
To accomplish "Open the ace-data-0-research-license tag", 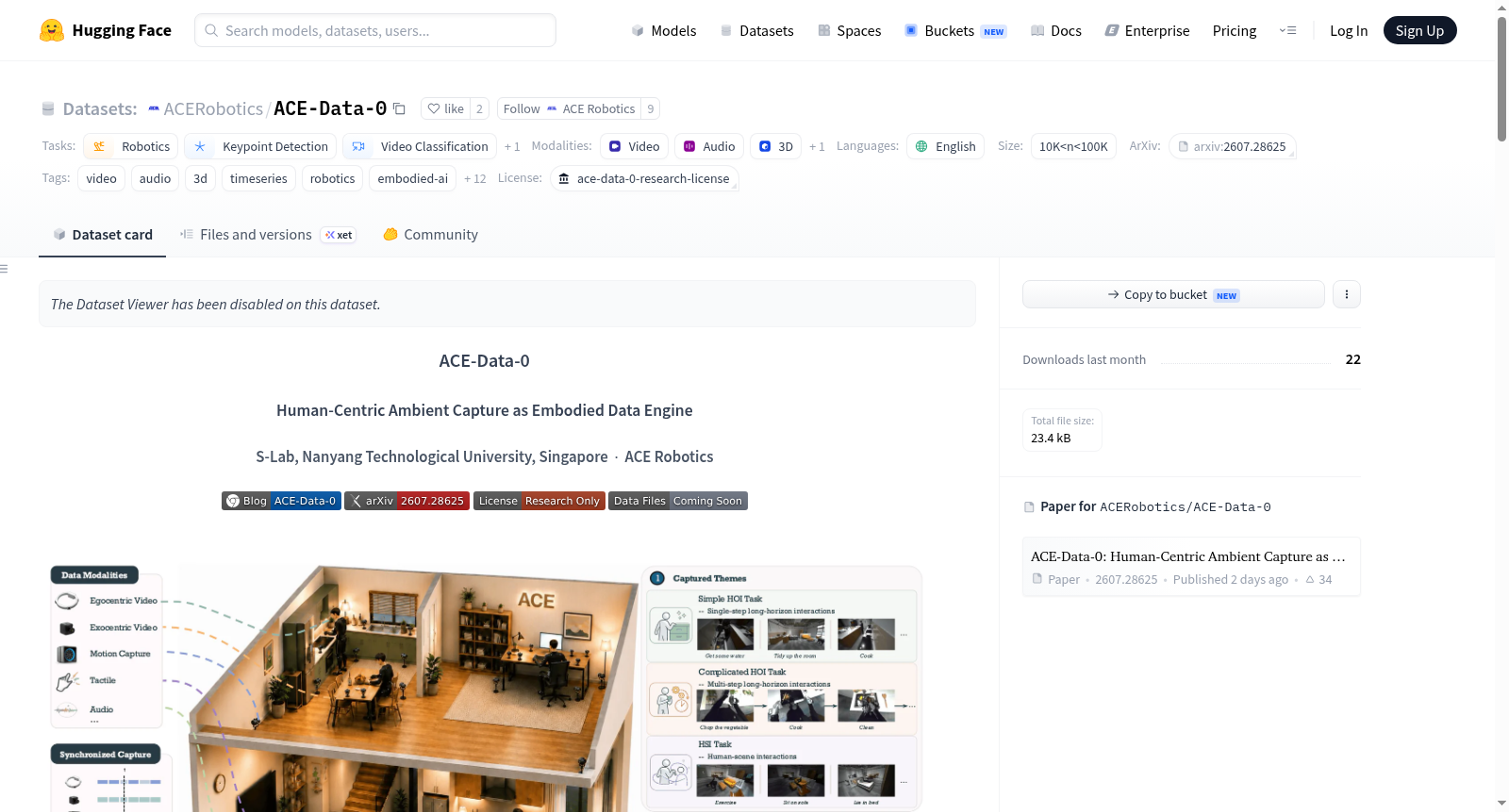I will click(644, 178).
